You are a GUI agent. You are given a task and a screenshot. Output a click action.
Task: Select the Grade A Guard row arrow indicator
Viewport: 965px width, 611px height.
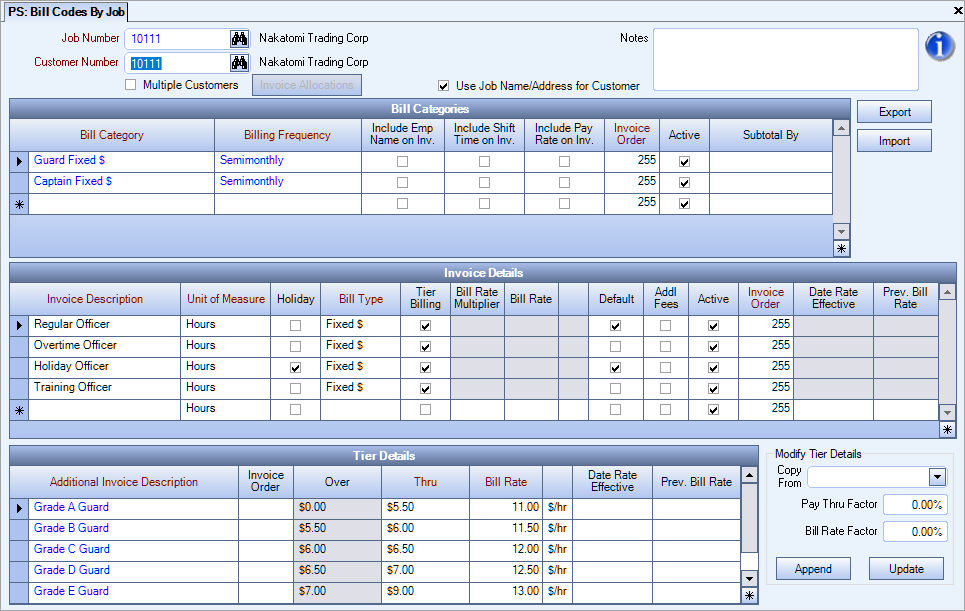(19, 508)
